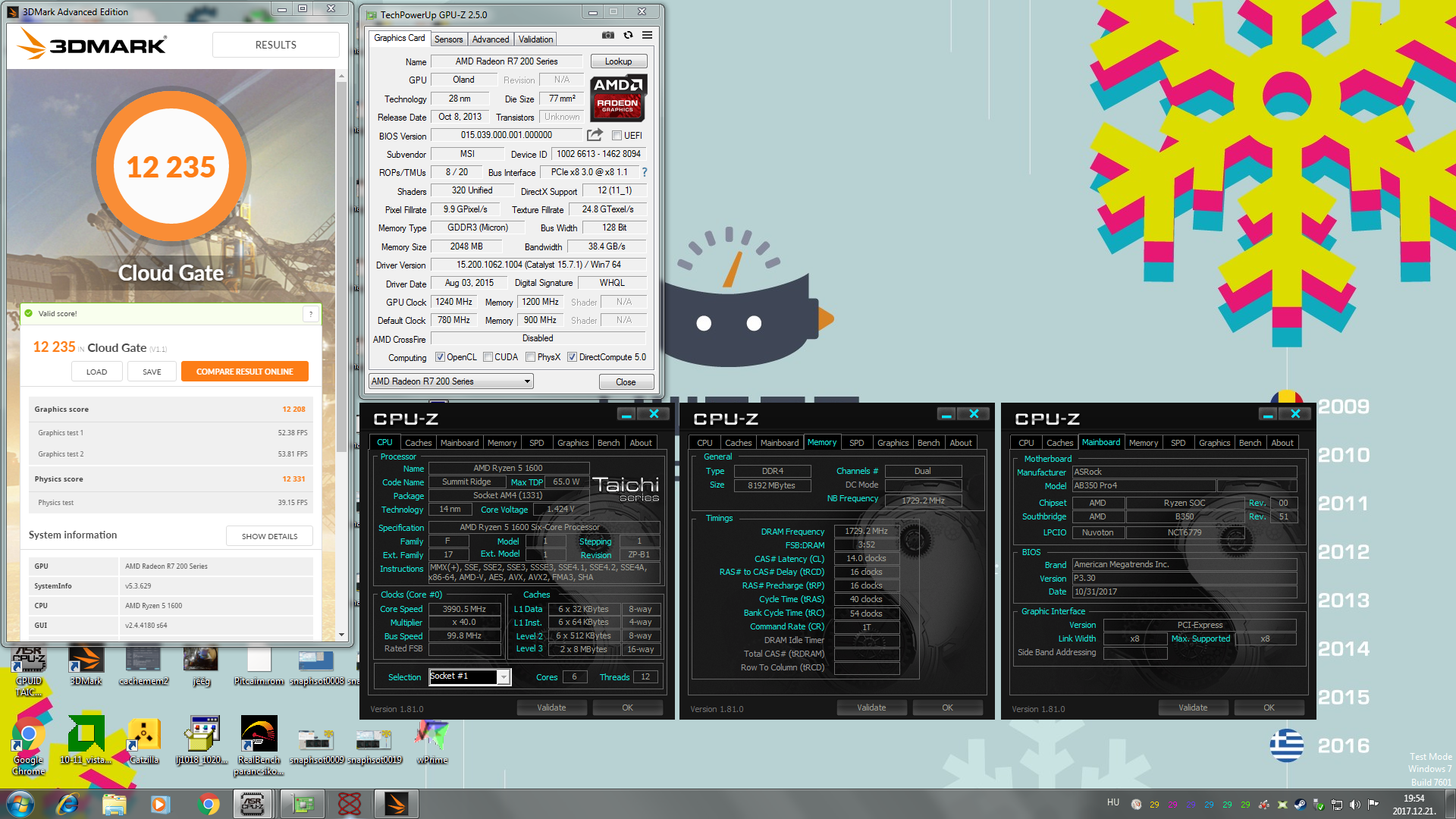The height and width of the screenshot is (819, 1456).
Task: Click SAVE button in 3DMark
Action: (152, 372)
